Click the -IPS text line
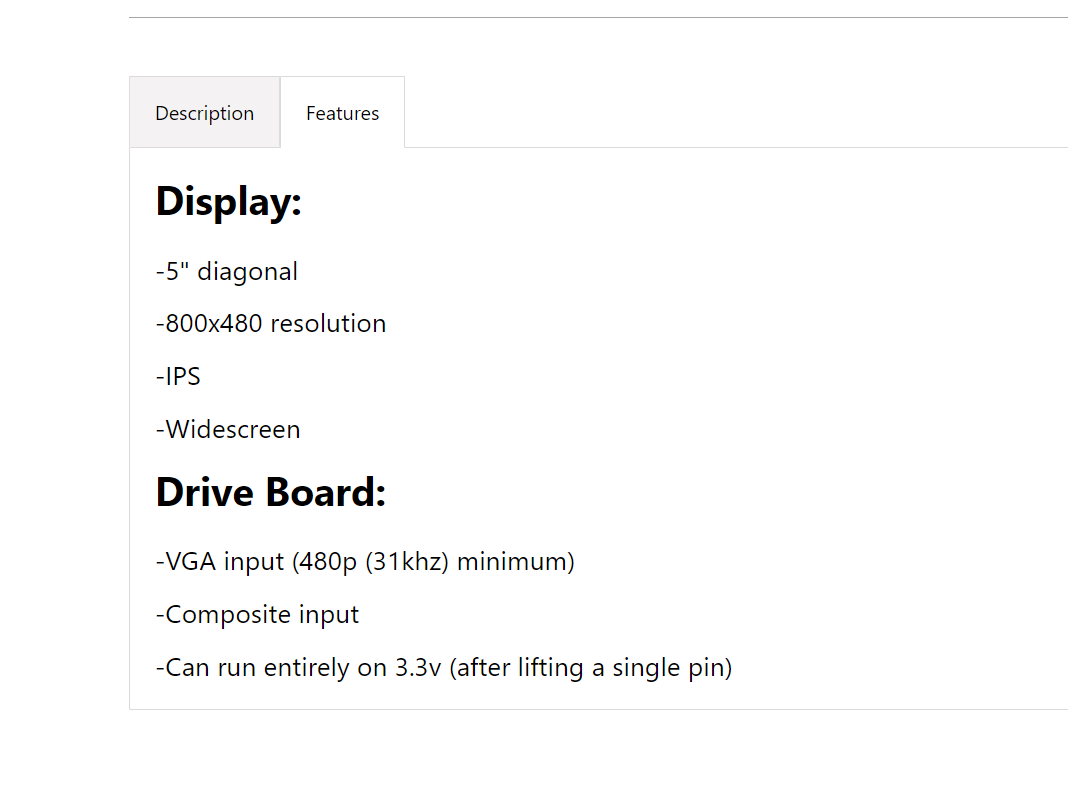The image size is (1068, 806). click(178, 376)
